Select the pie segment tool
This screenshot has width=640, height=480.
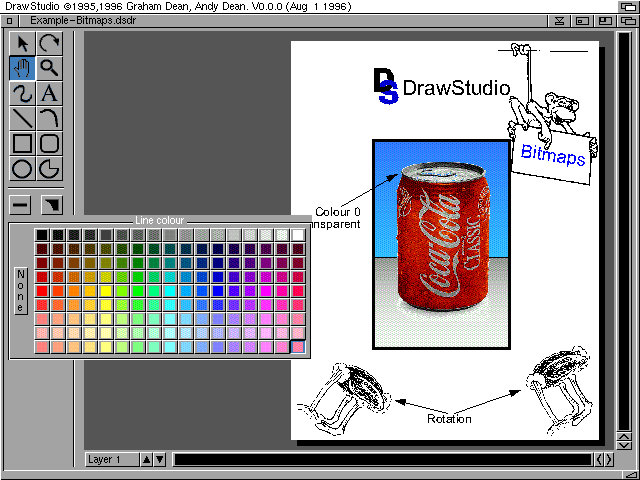point(49,169)
